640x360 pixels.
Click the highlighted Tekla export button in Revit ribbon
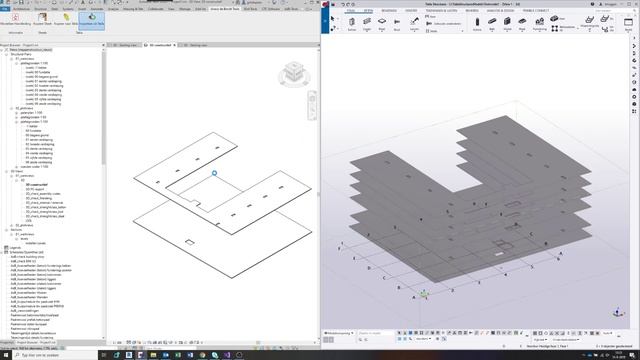point(91,20)
